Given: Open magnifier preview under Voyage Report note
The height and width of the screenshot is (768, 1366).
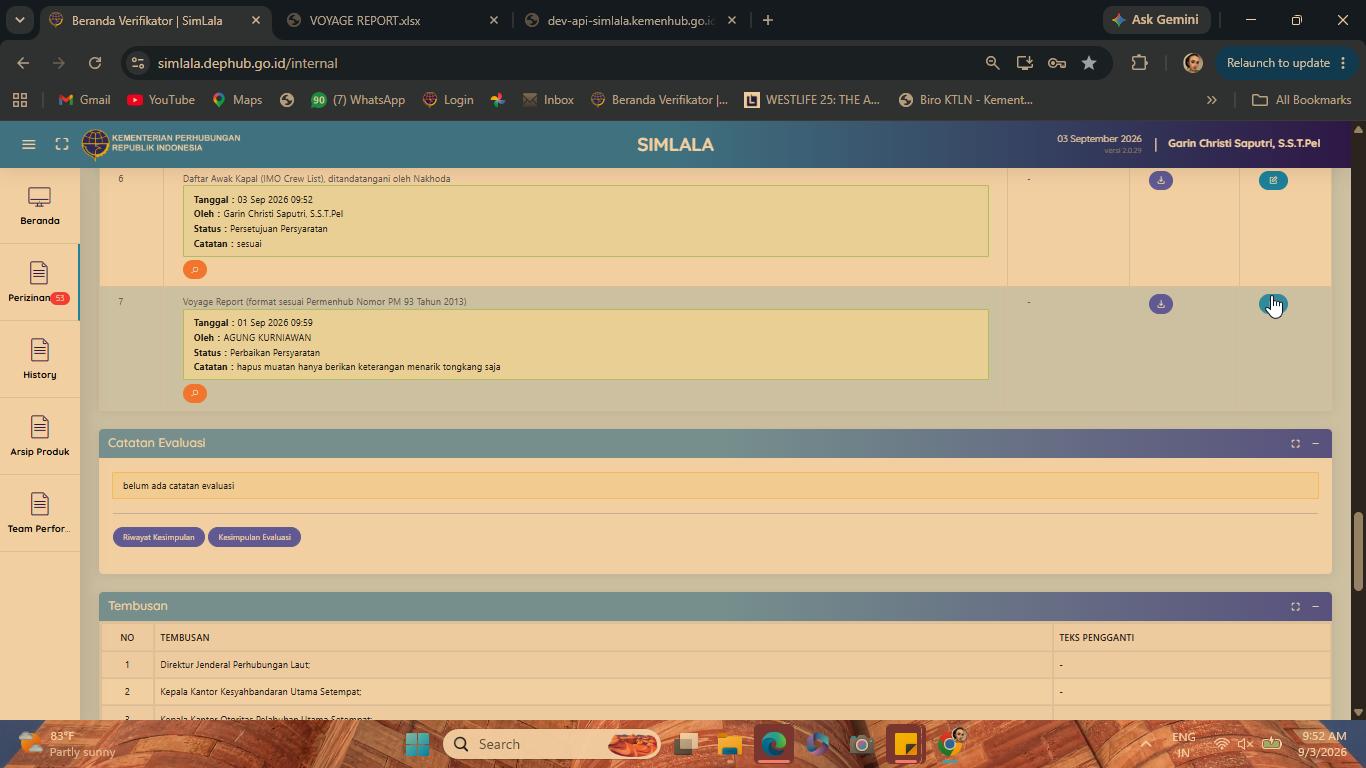Looking at the screenshot, I should click(195, 393).
